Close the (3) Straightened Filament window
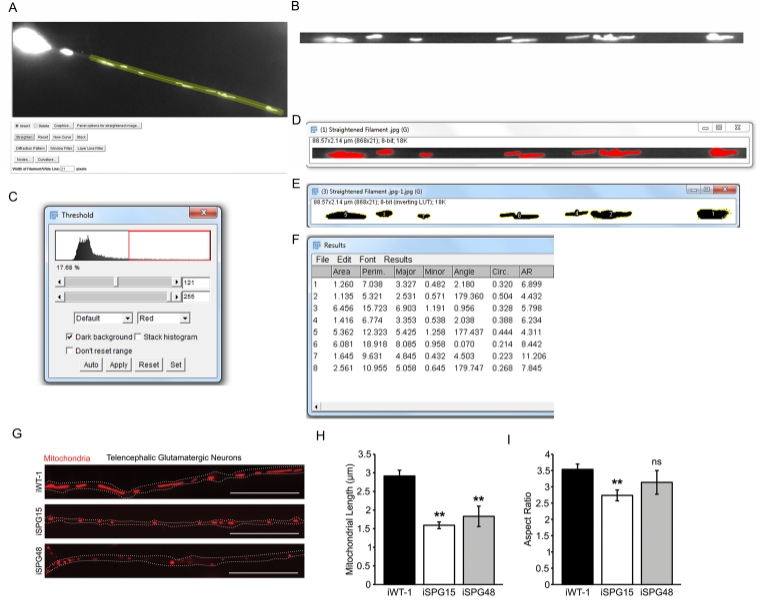Image resolution: width=760 pixels, height=603 pixels. [725, 190]
